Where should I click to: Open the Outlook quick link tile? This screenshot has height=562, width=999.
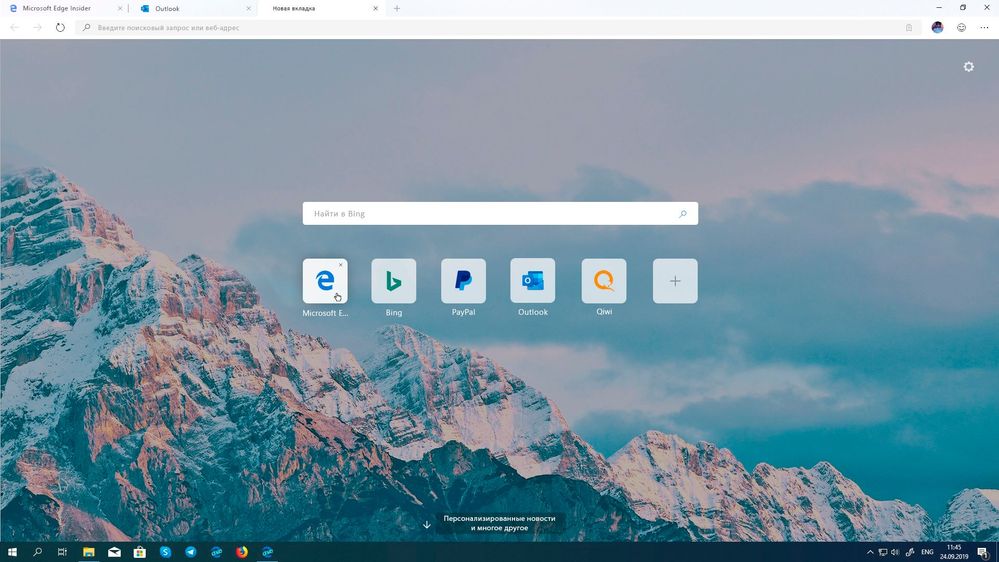point(533,281)
